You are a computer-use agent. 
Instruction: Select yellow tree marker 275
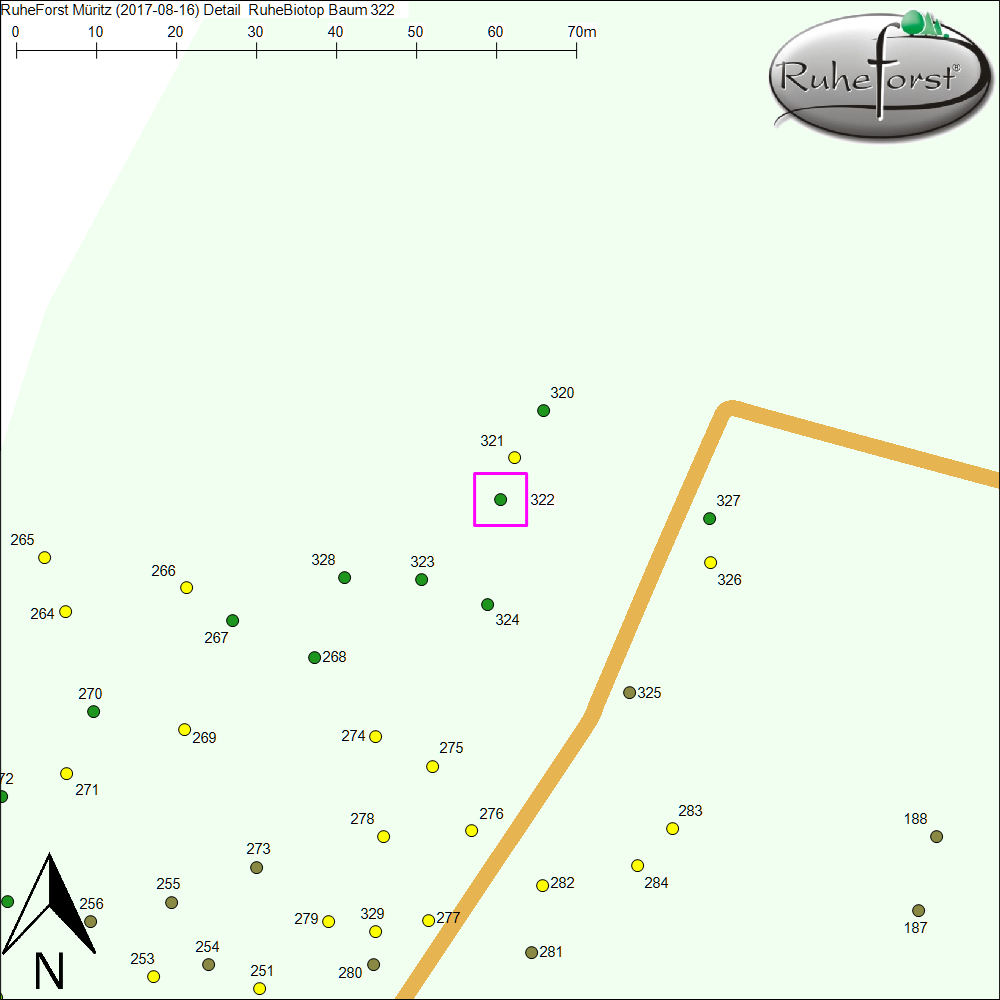[x=432, y=766]
